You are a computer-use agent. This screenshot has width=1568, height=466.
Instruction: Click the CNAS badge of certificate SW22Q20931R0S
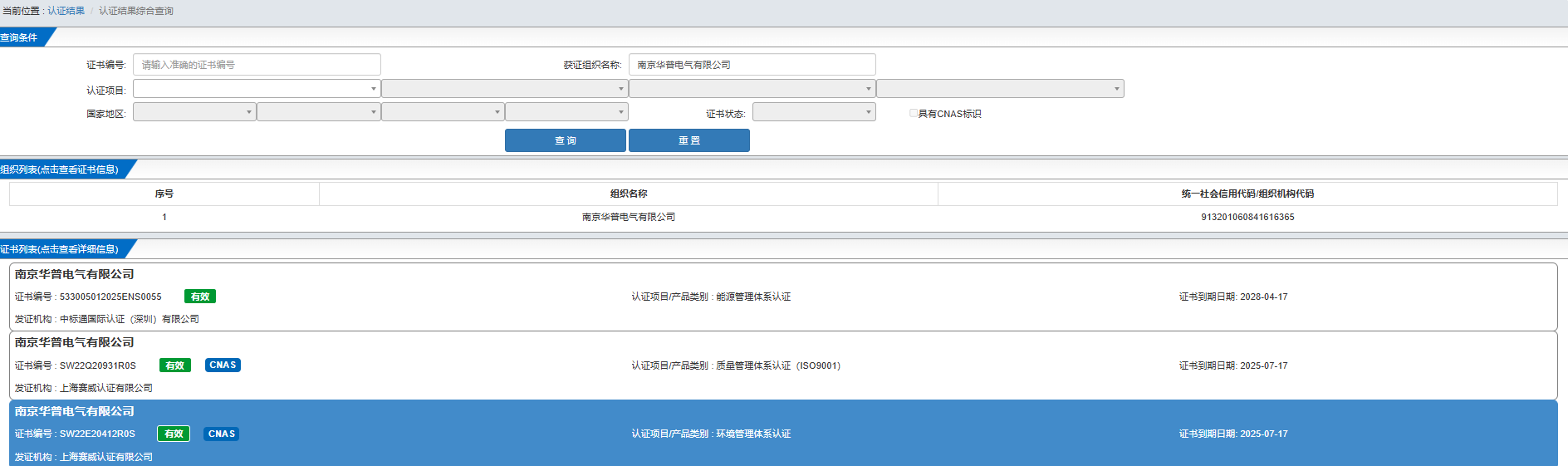coord(223,365)
